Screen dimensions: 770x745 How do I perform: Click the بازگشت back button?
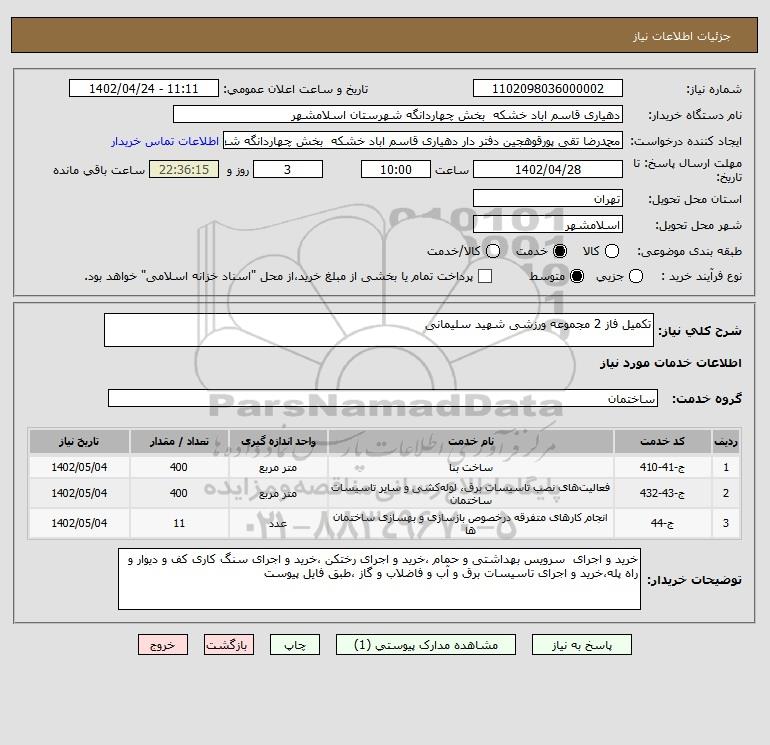pos(229,645)
